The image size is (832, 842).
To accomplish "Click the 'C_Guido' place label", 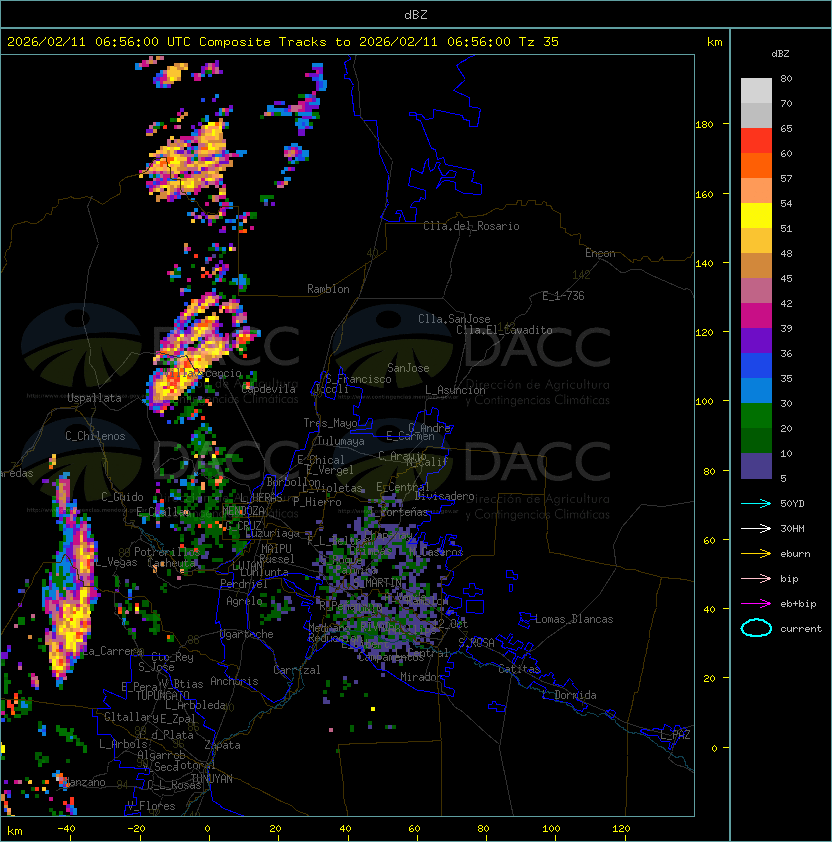I will click(122, 497).
